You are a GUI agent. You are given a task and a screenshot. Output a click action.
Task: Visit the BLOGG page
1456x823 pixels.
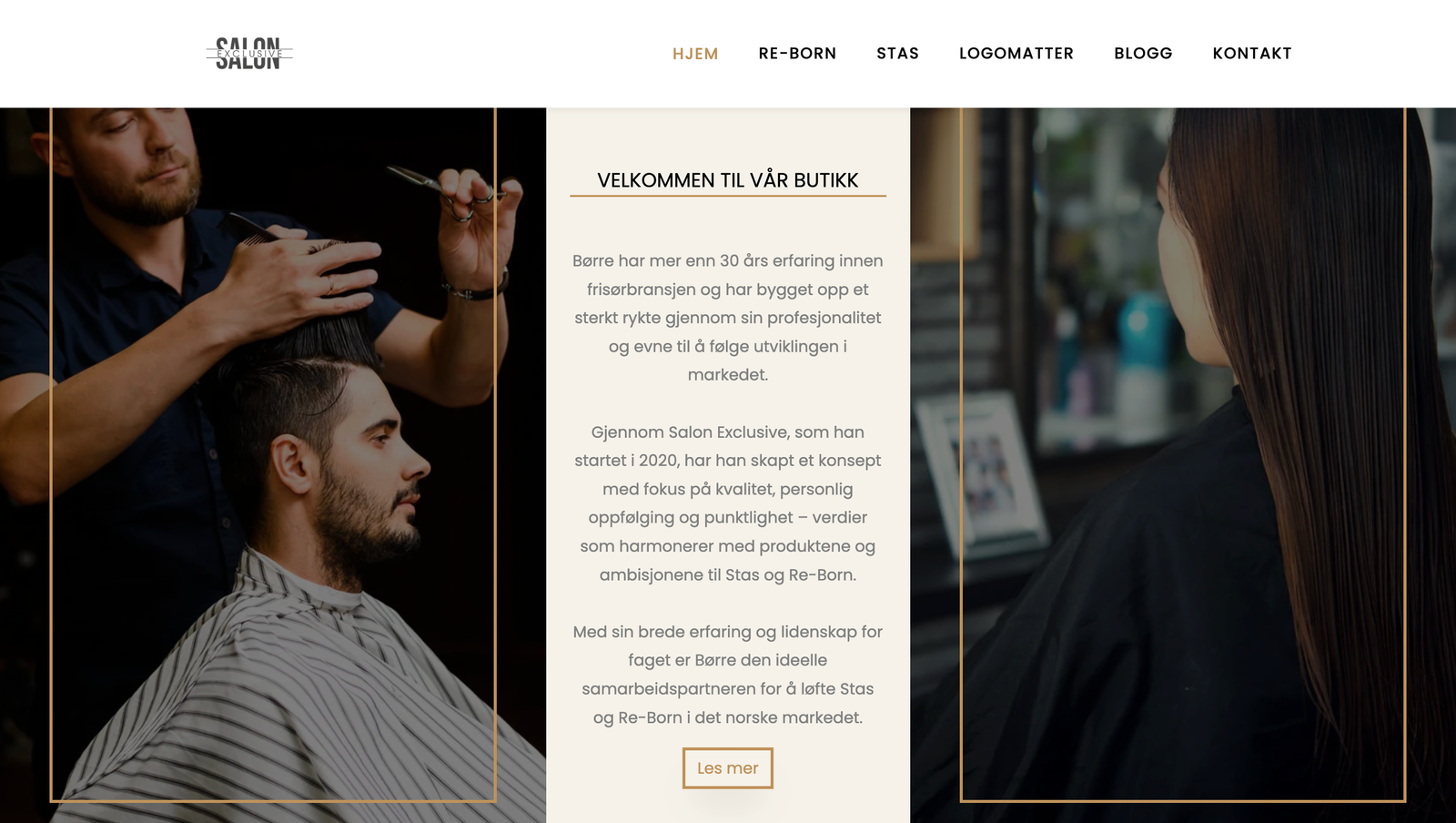click(1143, 54)
